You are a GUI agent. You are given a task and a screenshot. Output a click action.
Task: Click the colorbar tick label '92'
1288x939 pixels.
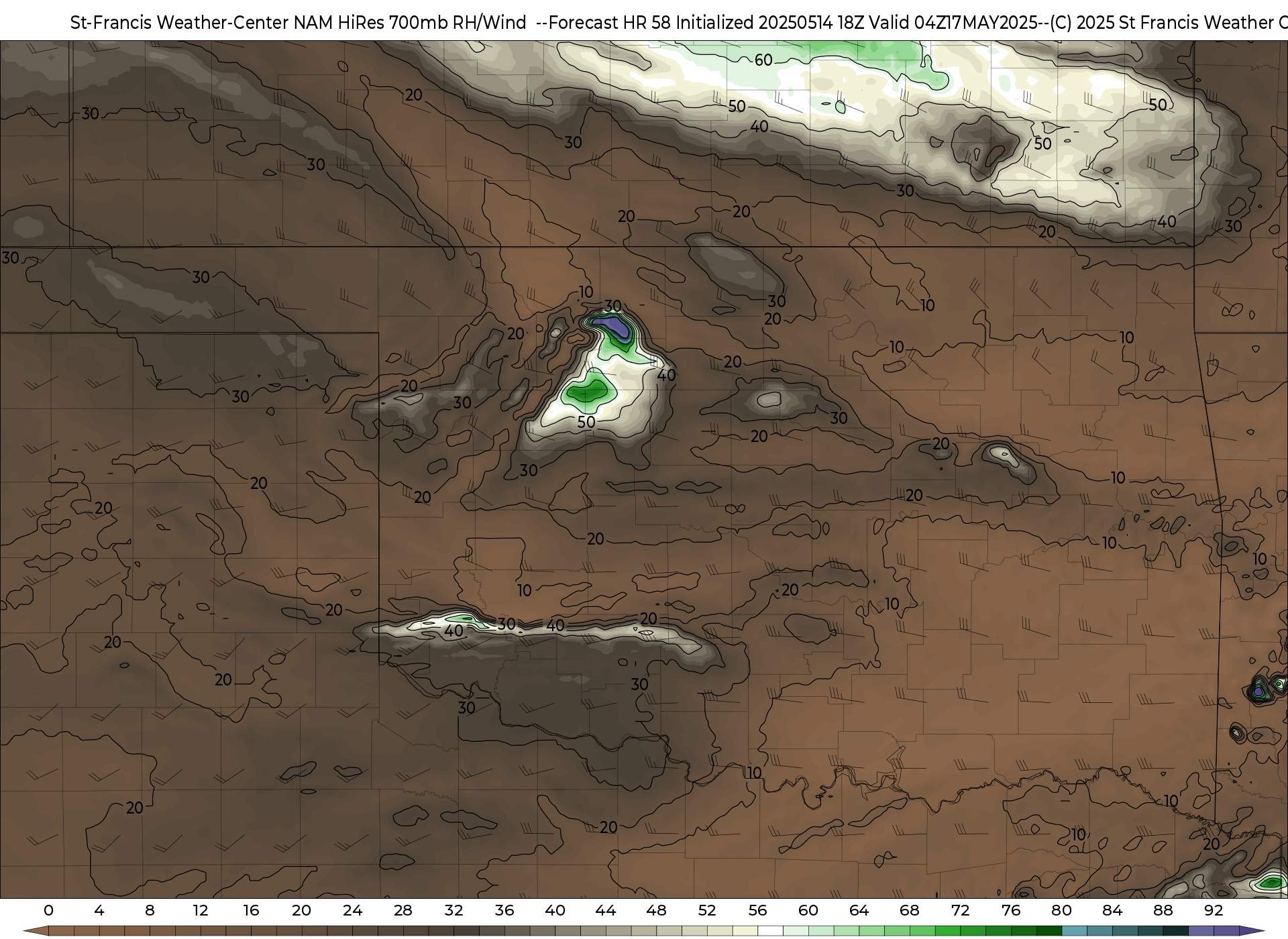tap(1214, 910)
